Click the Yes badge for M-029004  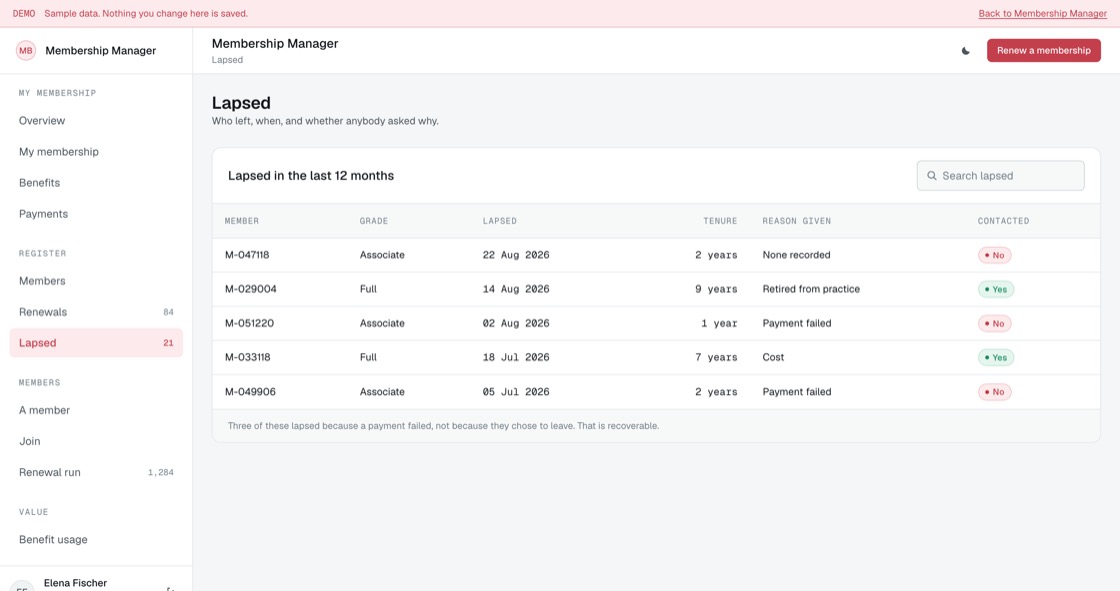coord(996,289)
